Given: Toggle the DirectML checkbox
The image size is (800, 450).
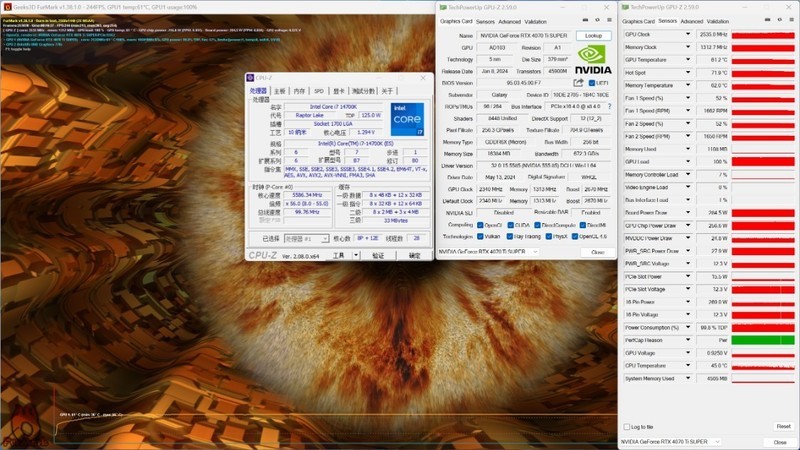Looking at the screenshot, I should click(582, 225).
